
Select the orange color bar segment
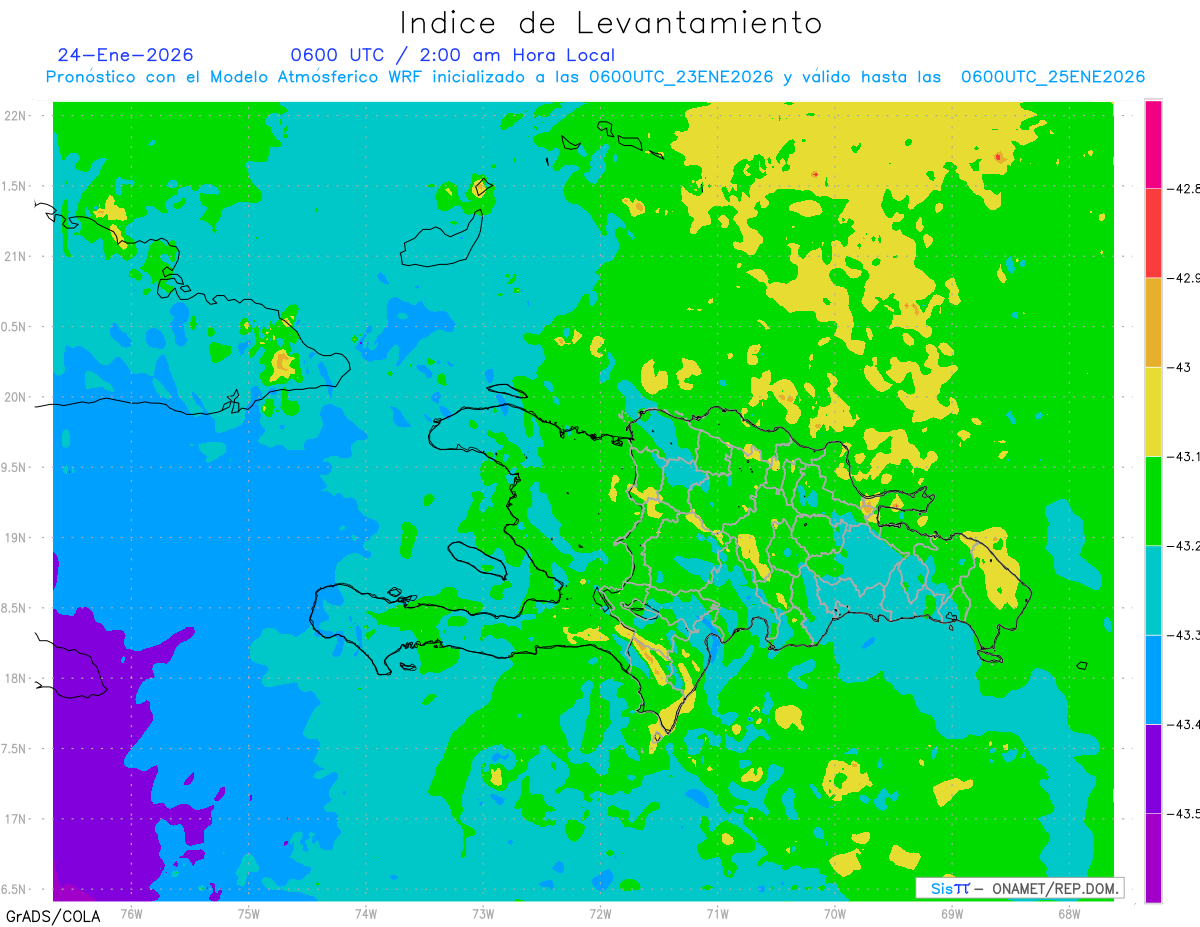(x=1153, y=322)
